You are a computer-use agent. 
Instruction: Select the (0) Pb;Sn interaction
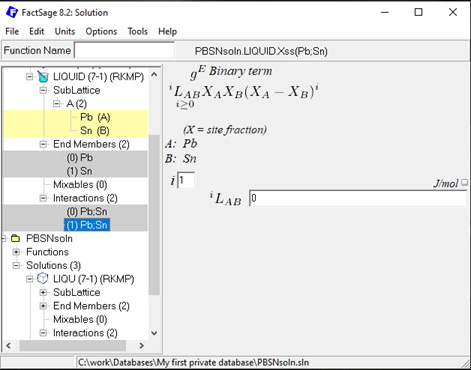pos(87,211)
